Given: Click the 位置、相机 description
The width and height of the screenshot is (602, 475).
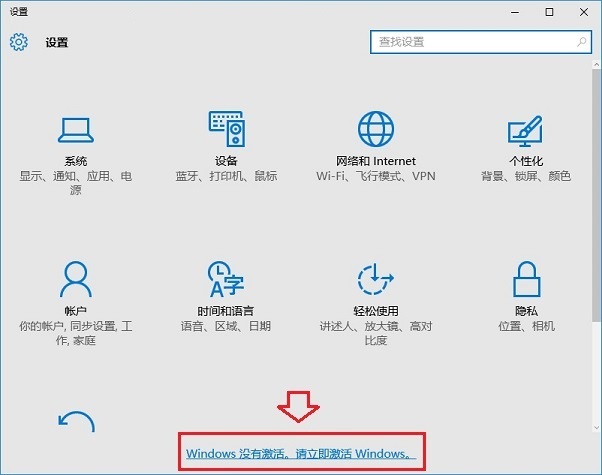Looking at the screenshot, I should click(526, 326).
